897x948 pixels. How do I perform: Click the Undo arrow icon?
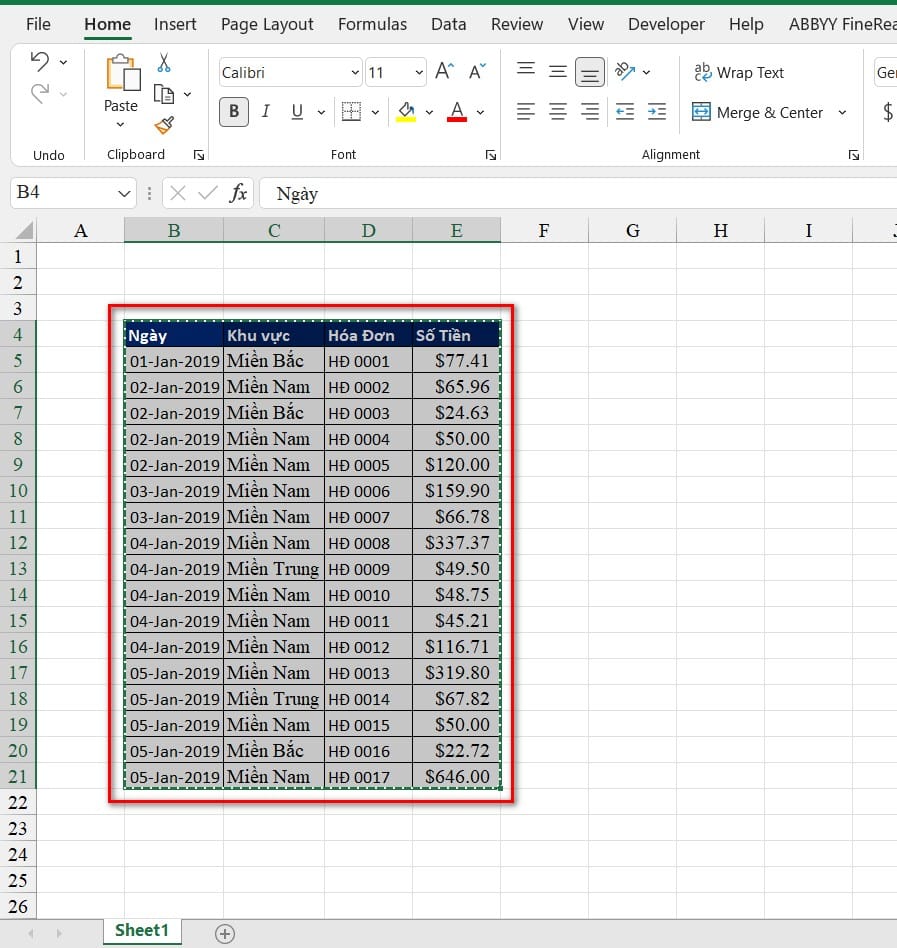coord(39,61)
